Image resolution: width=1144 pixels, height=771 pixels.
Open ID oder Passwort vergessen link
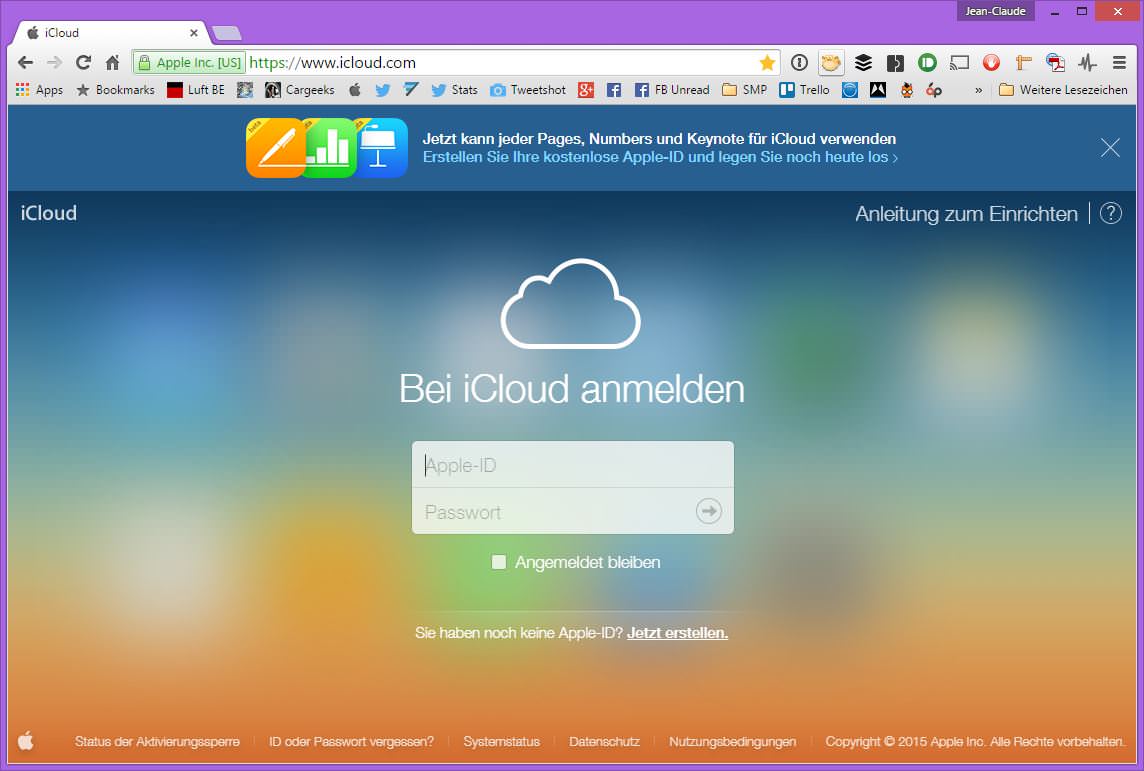point(351,742)
